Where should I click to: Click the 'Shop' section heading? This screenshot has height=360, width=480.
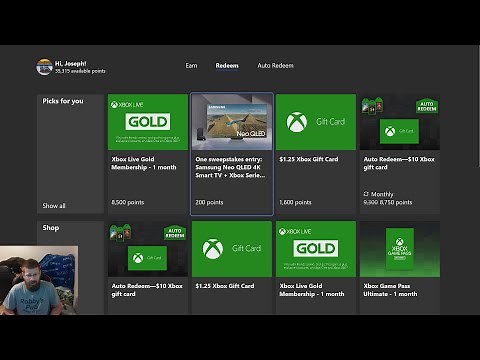[51, 228]
